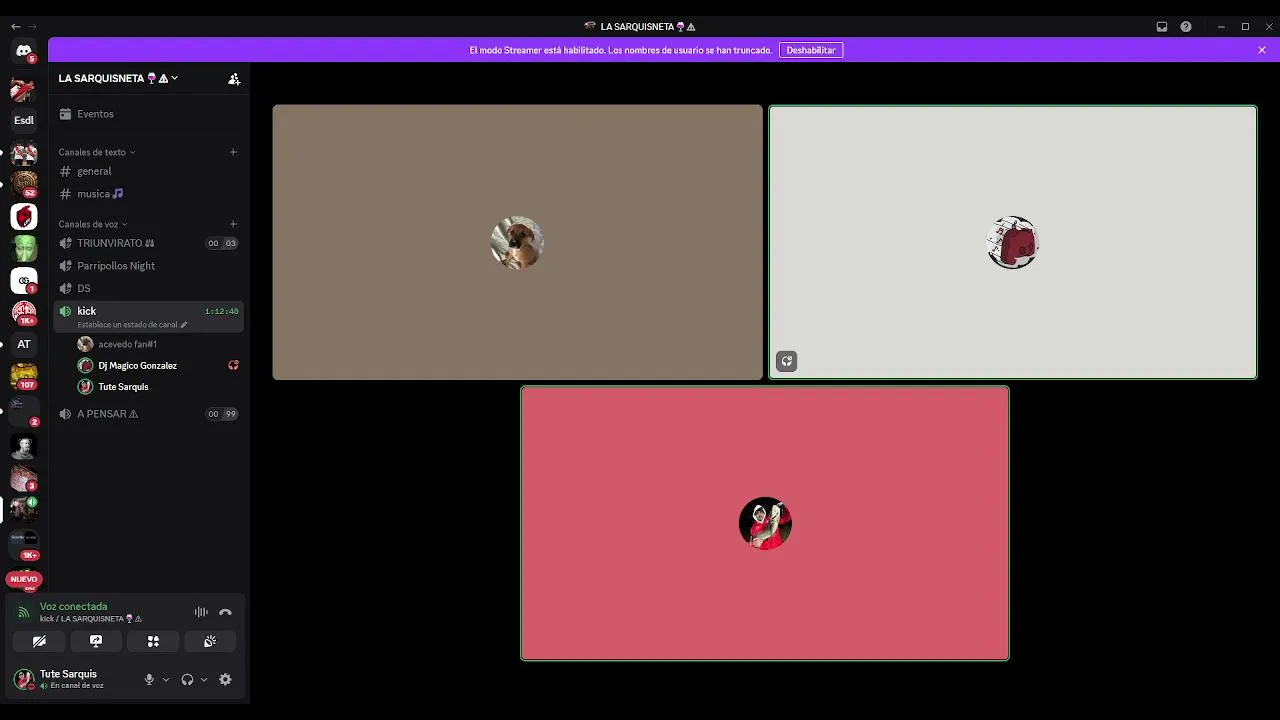Deafen headphones toggle
Viewport: 1280px width, 720px height.
pyautogui.click(x=187, y=679)
